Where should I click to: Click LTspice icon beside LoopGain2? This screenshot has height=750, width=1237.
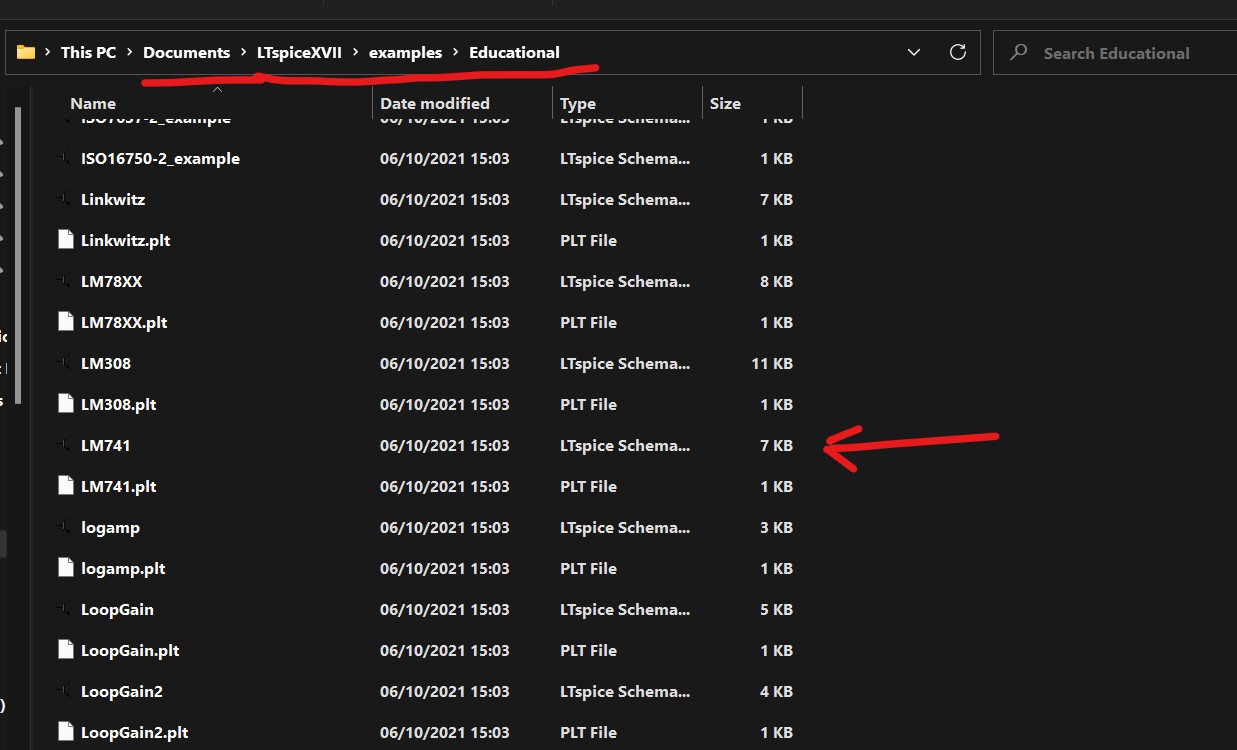pyautogui.click(x=65, y=691)
